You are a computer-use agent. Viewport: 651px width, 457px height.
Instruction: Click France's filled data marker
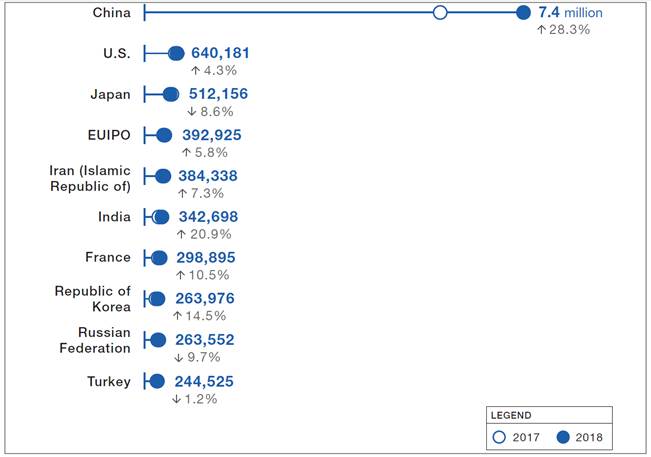(159, 258)
